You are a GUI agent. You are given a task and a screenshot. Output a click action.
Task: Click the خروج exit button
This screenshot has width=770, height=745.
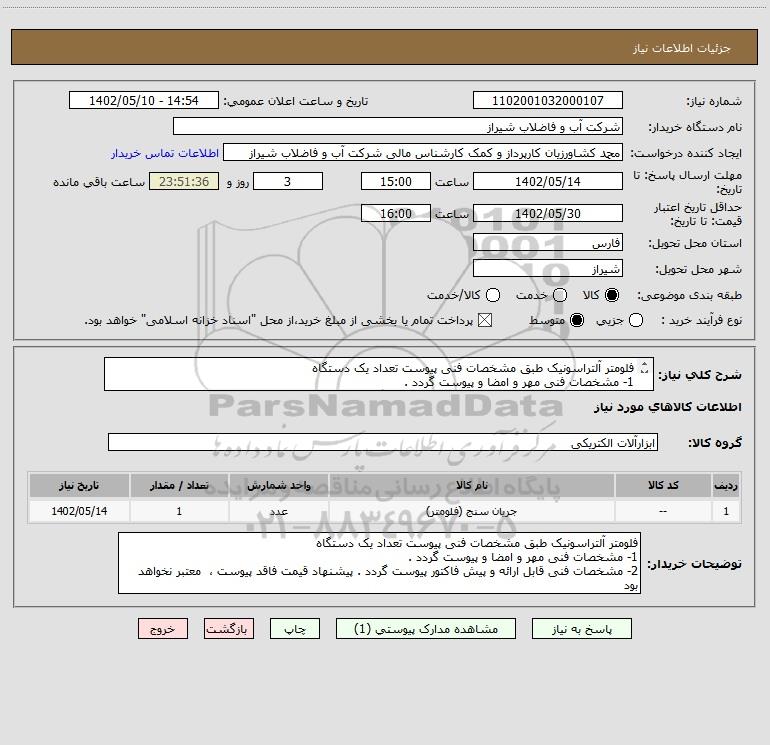[163, 629]
